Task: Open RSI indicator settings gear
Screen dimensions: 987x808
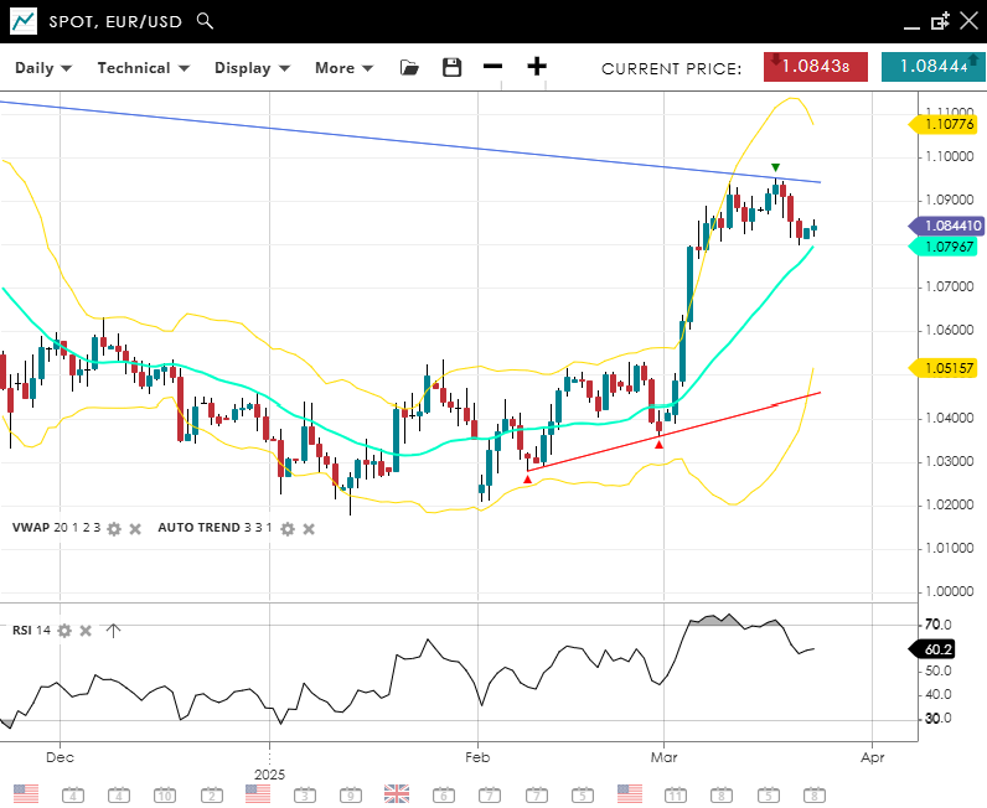Action: pos(65,630)
